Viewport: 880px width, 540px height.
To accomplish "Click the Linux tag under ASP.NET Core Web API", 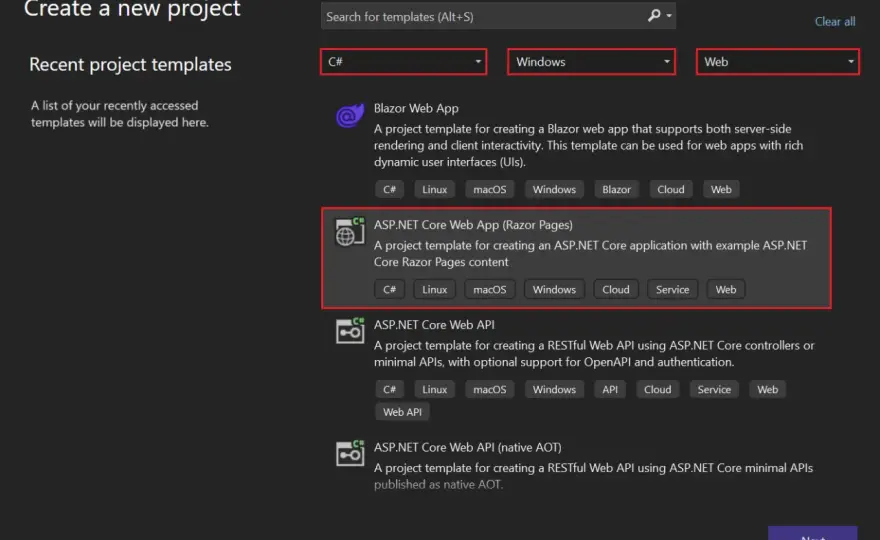I will pos(434,389).
